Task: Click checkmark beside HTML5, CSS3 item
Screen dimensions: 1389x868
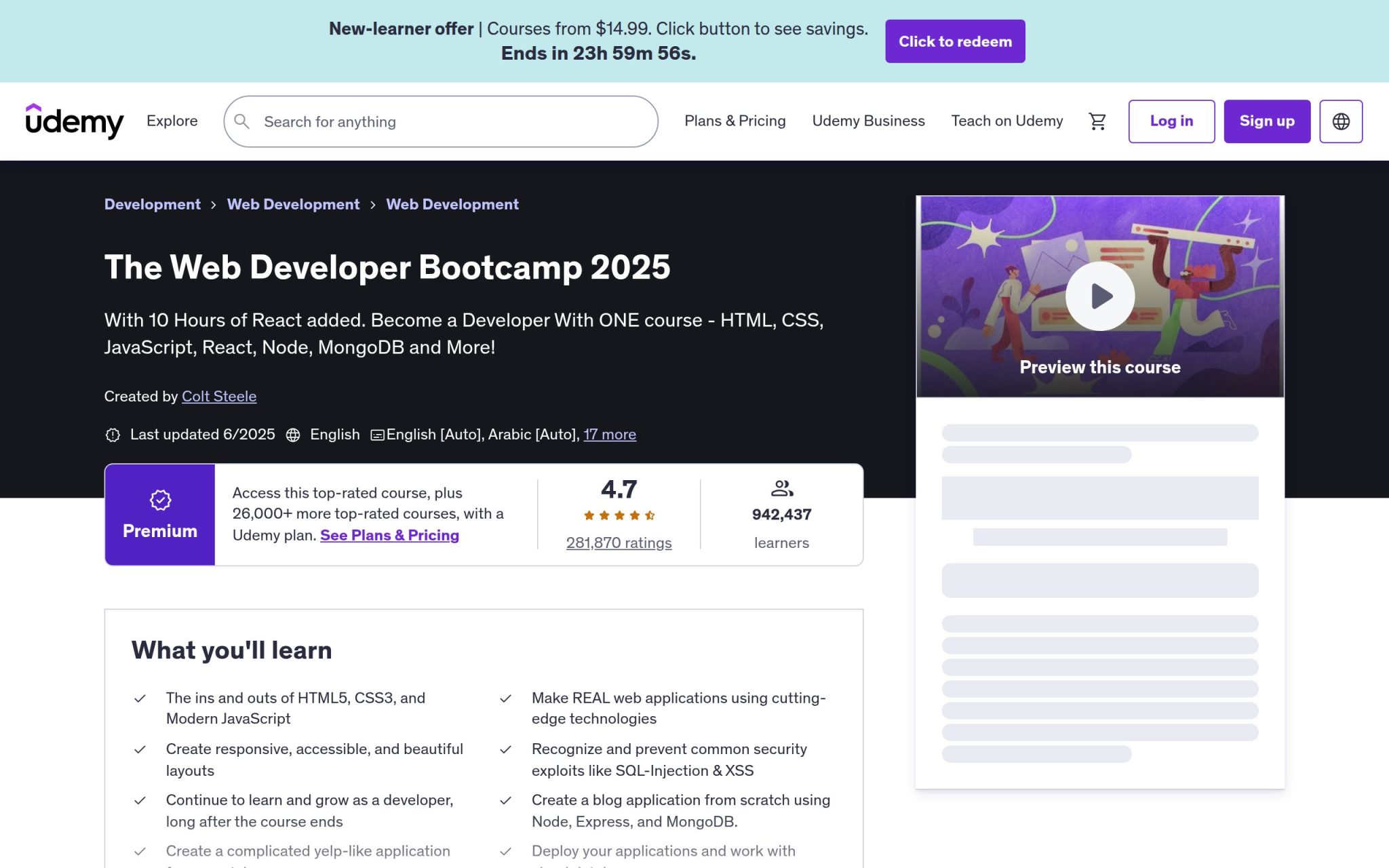Action: tap(140, 698)
